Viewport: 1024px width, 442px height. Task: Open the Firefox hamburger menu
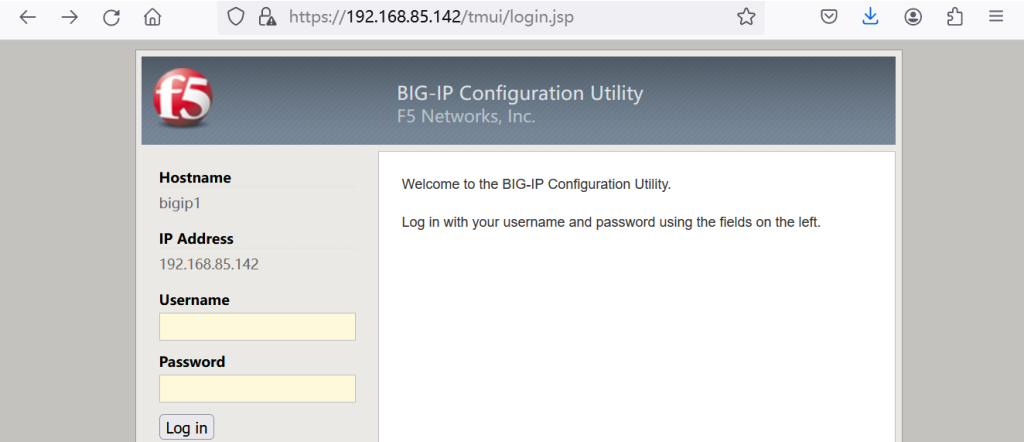[996, 17]
